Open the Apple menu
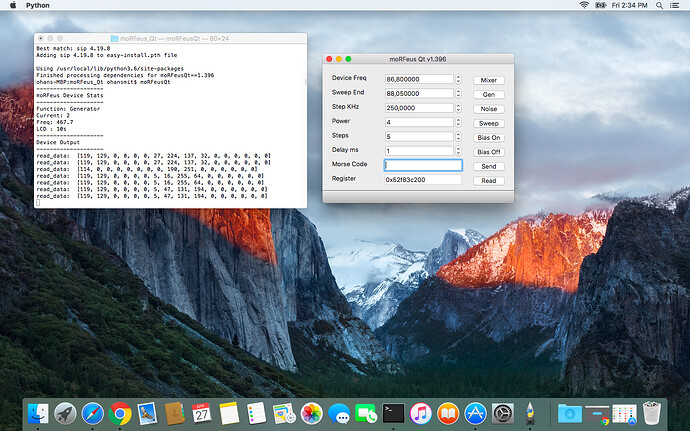The width and height of the screenshot is (690, 431). point(13,5)
